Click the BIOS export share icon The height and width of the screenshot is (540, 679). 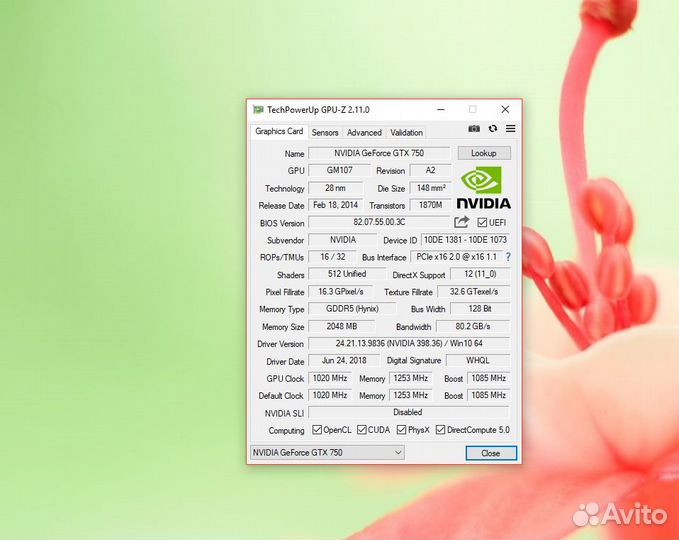click(462, 222)
